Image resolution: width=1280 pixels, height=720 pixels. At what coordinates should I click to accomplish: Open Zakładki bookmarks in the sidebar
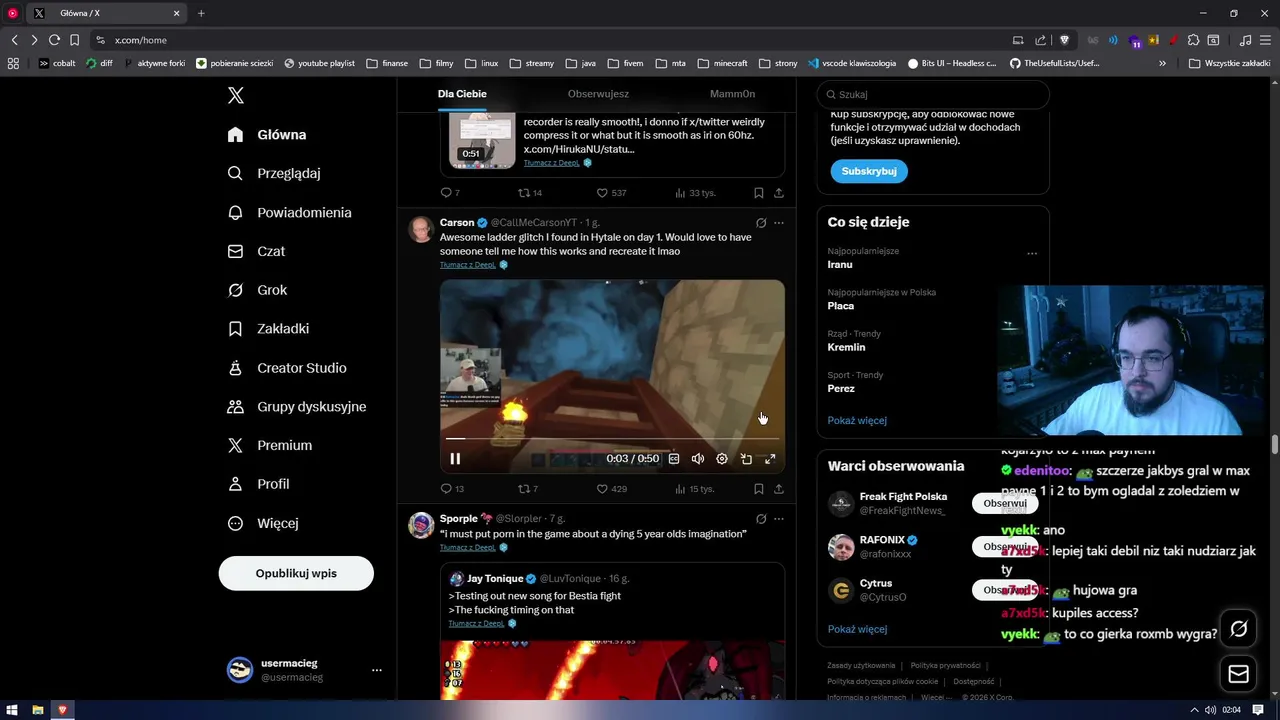(x=268, y=328)
